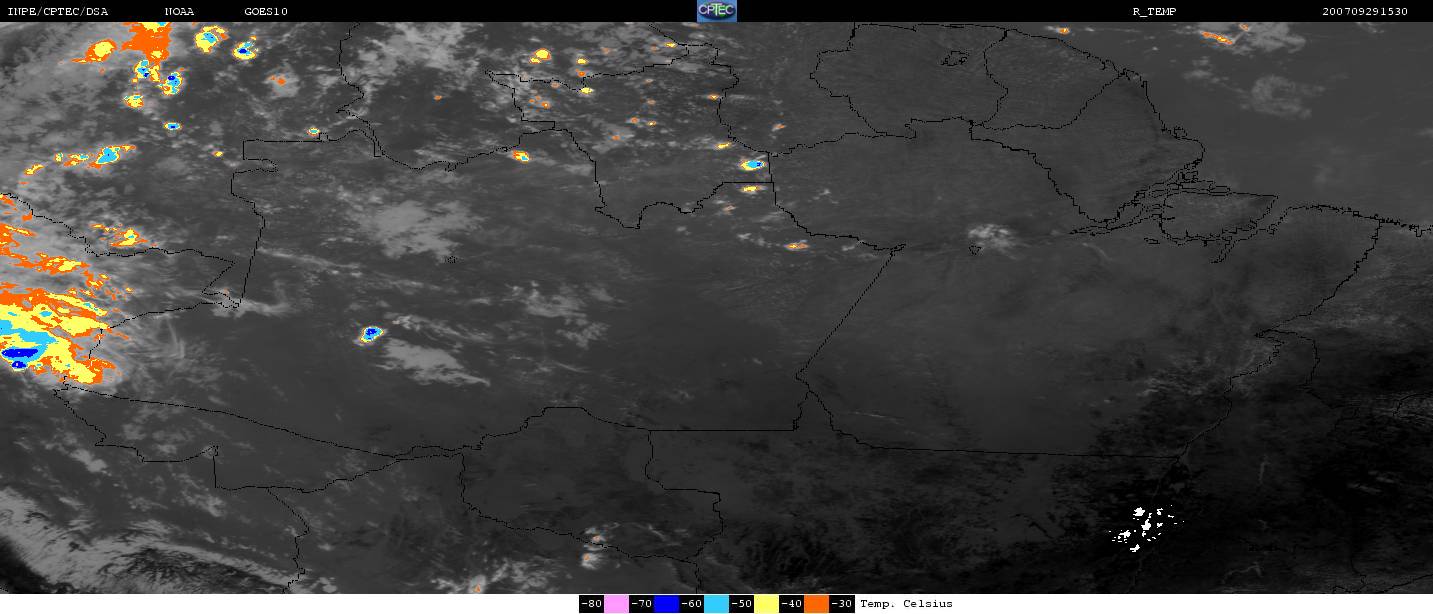This screenshot has width=1433, height=614.
Task: Click the -40 legend value
Action: 791,604
